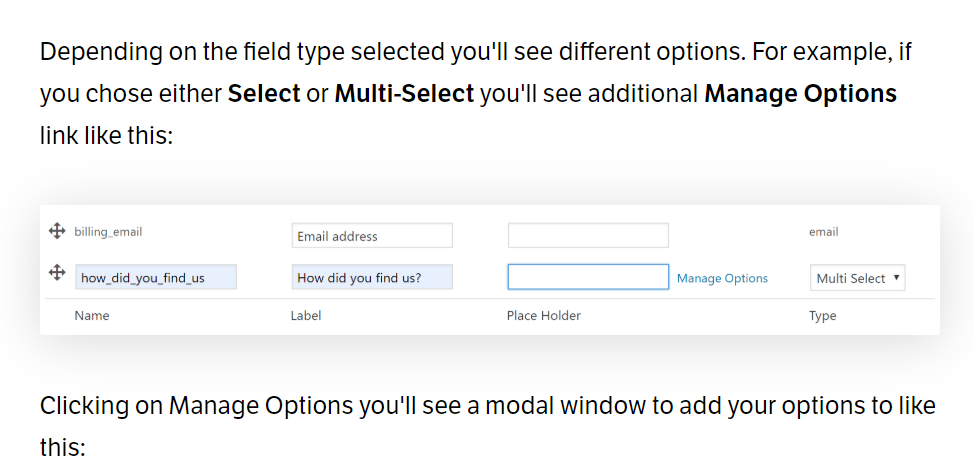Click the Label column header
The image size is (974, 462).
[x=306, y=315]
